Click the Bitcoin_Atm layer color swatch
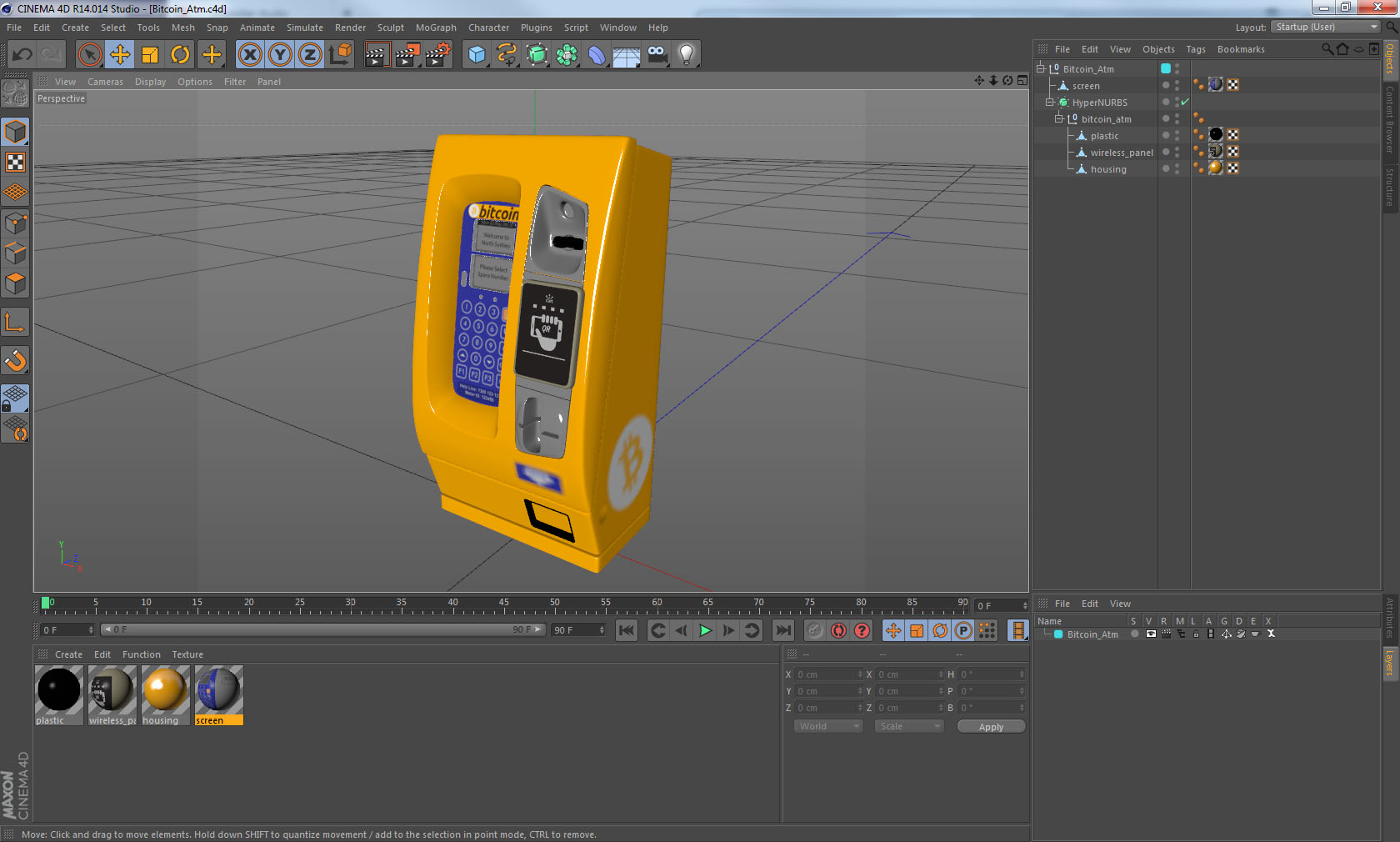 click(x=1058, y=634)
